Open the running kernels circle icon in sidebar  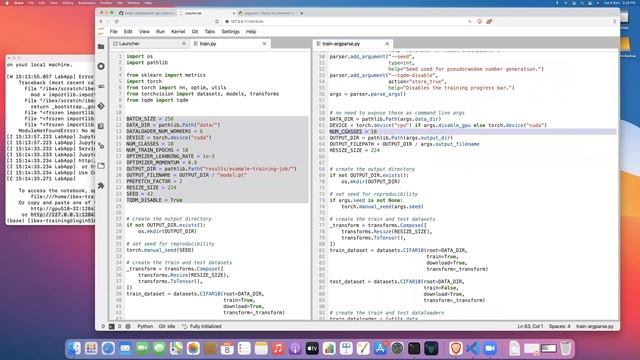101,66
